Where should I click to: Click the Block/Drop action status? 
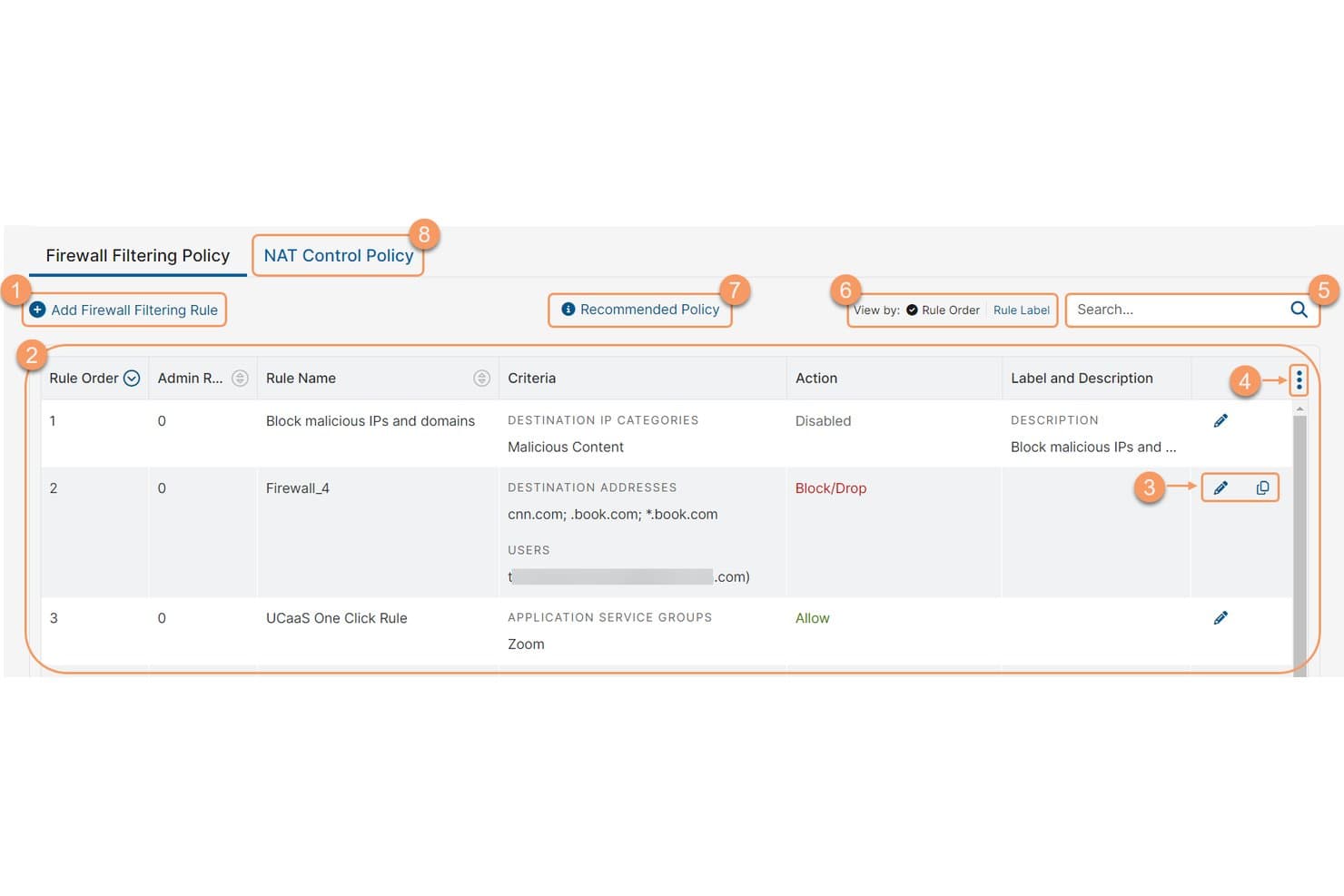[831, 488]
